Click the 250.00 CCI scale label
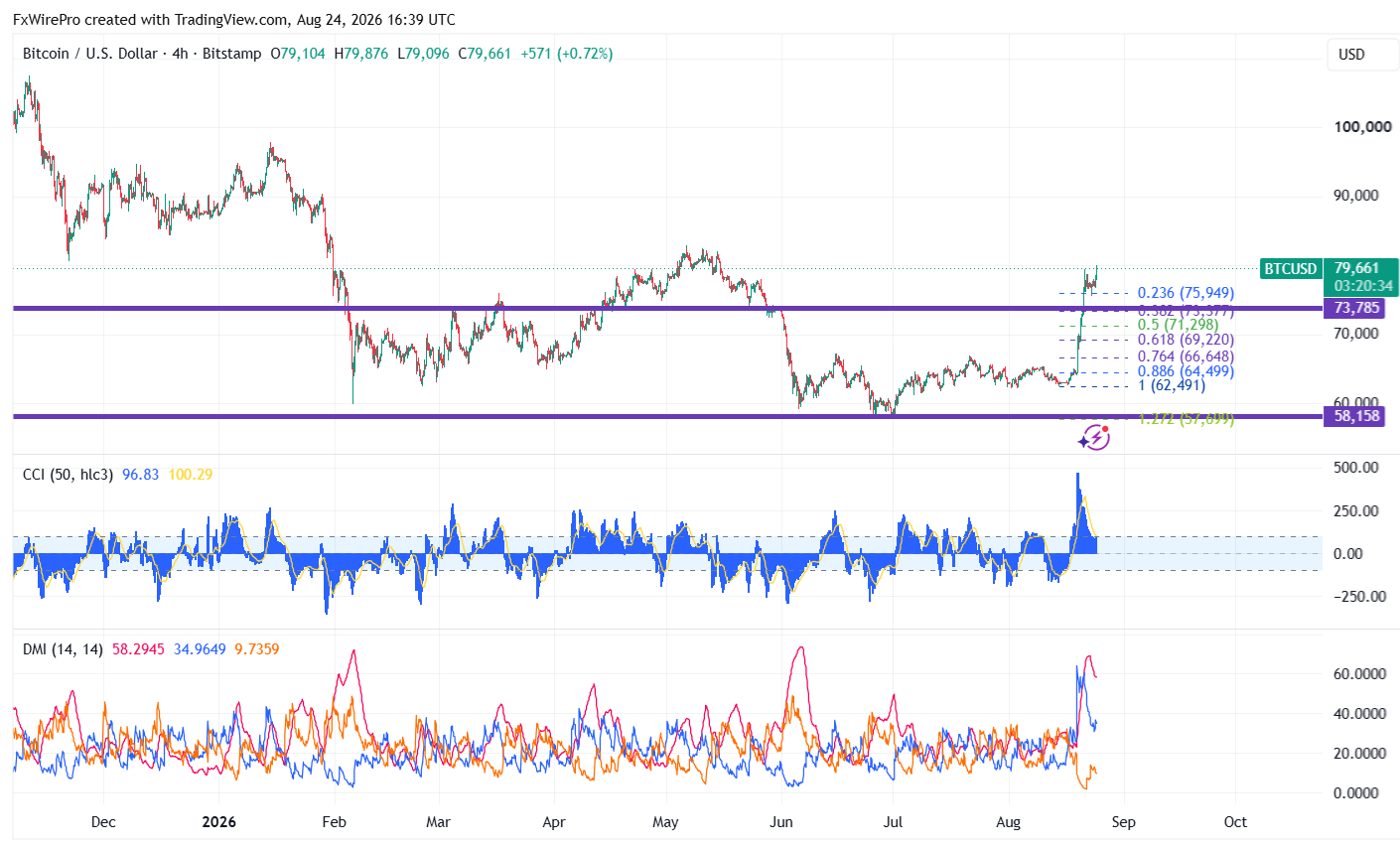The width and height of the screenshot is (1400, 851). (x=1356, y=511)
